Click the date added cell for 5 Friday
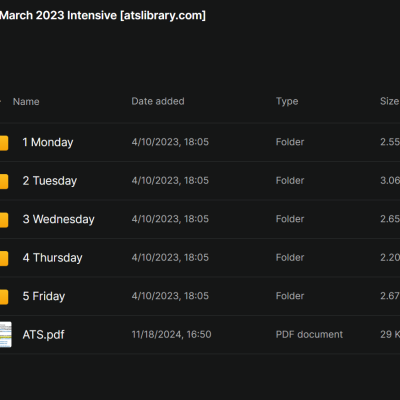 170,296
